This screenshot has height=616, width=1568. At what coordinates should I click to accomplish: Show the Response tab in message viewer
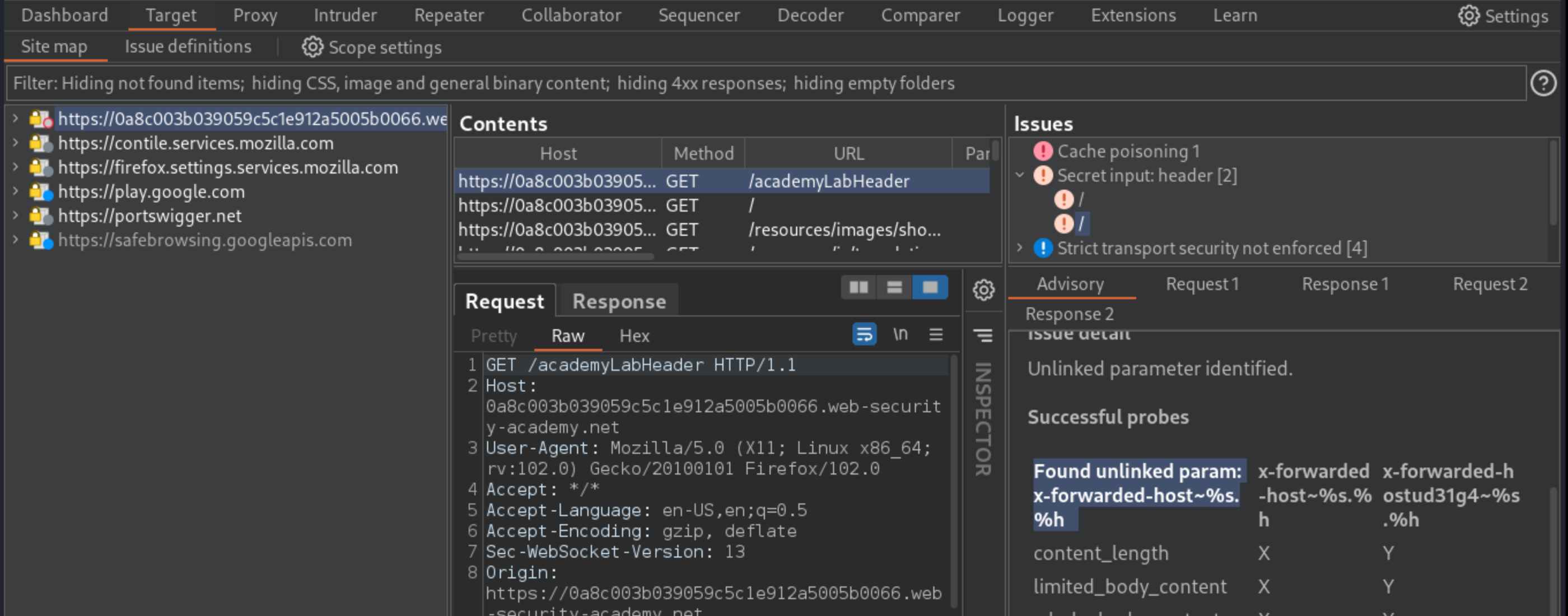pyautogui.click(x=619, y=301)
